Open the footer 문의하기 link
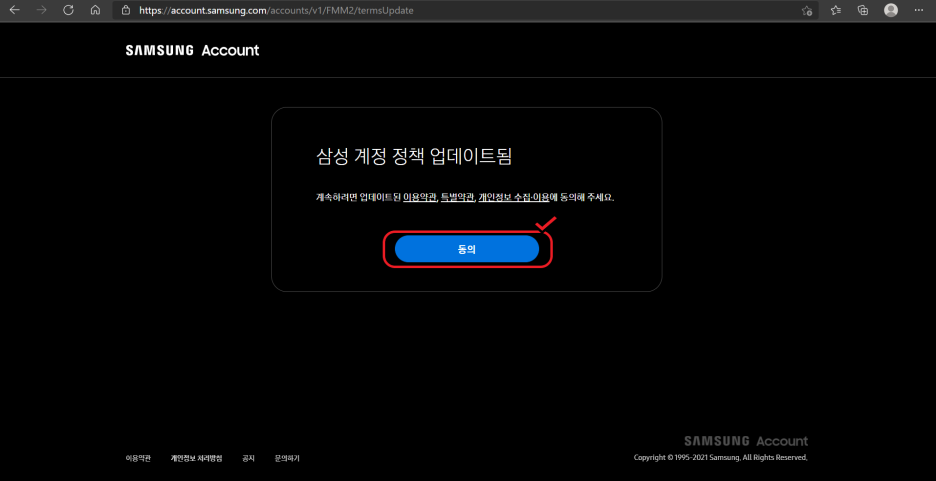The height and width of the screenshot is (481, 936). (x=287, y=458)
